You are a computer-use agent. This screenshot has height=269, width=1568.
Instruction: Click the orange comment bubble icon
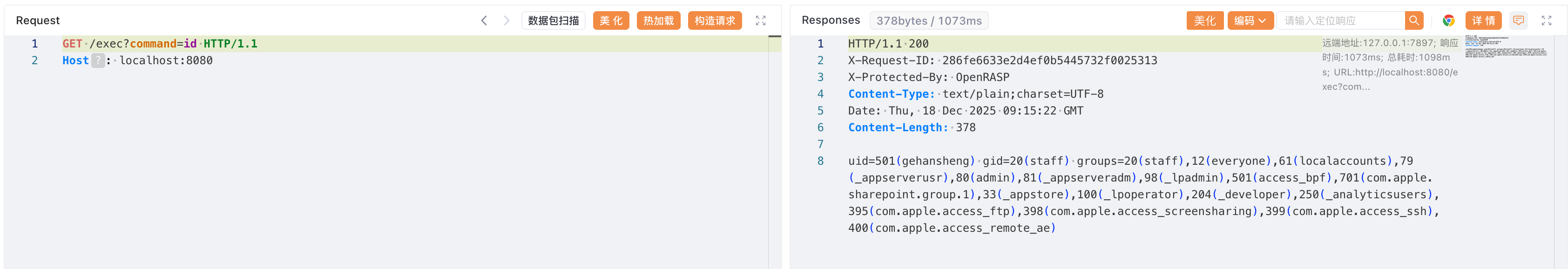click(x=1518, y=20)
